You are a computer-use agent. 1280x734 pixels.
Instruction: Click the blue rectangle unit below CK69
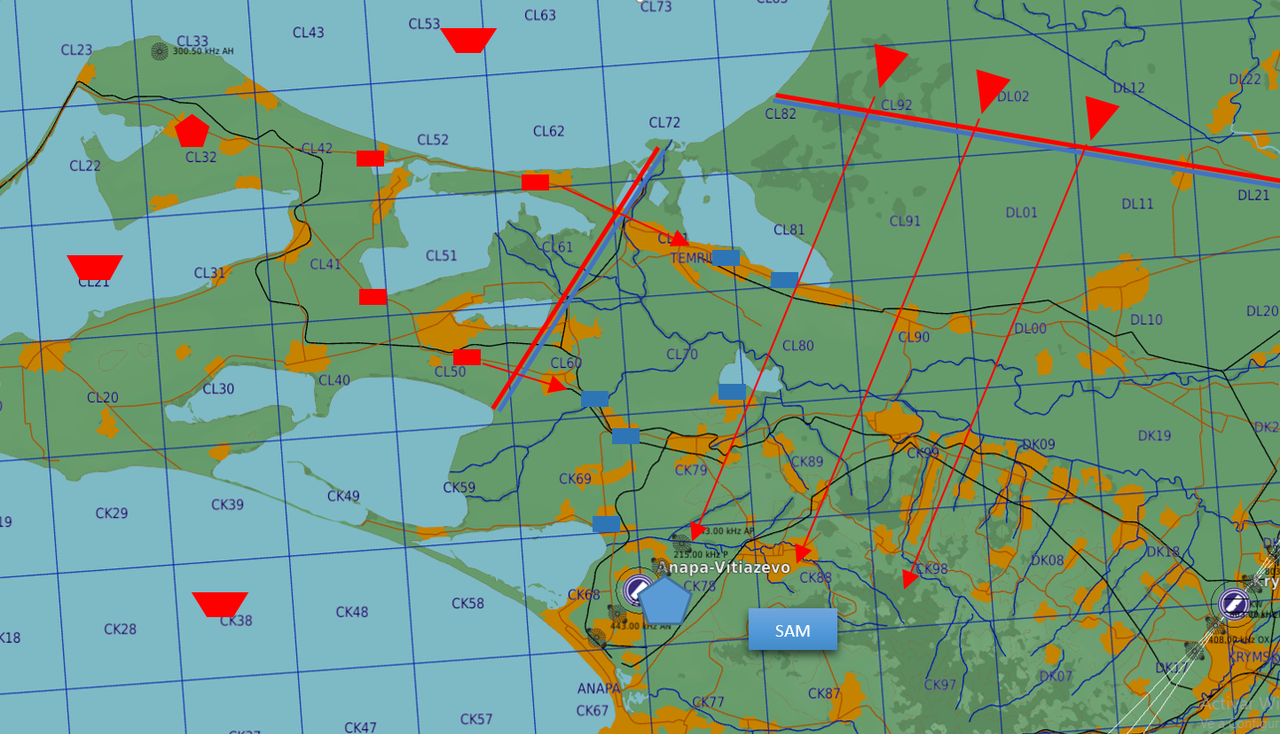[x=606, y=523]
